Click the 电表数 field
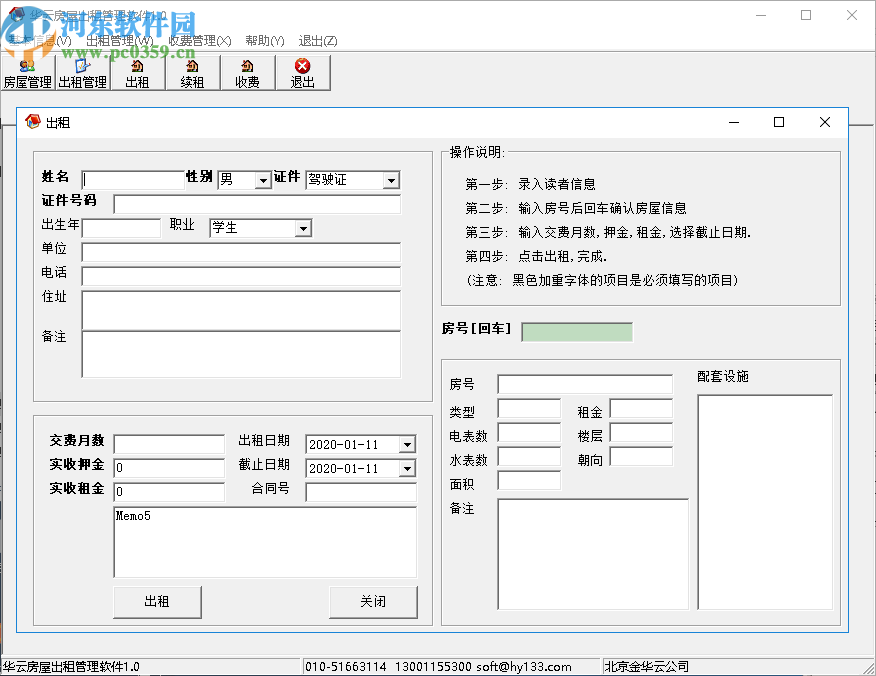This screenshot has height=676, width=876. click(x=529, y=432)
